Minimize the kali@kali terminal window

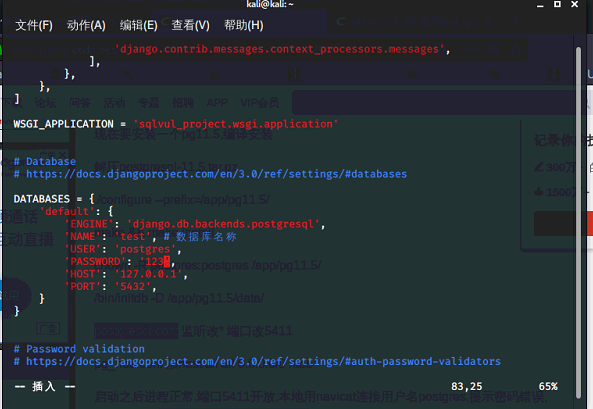[x=540, y=5]
